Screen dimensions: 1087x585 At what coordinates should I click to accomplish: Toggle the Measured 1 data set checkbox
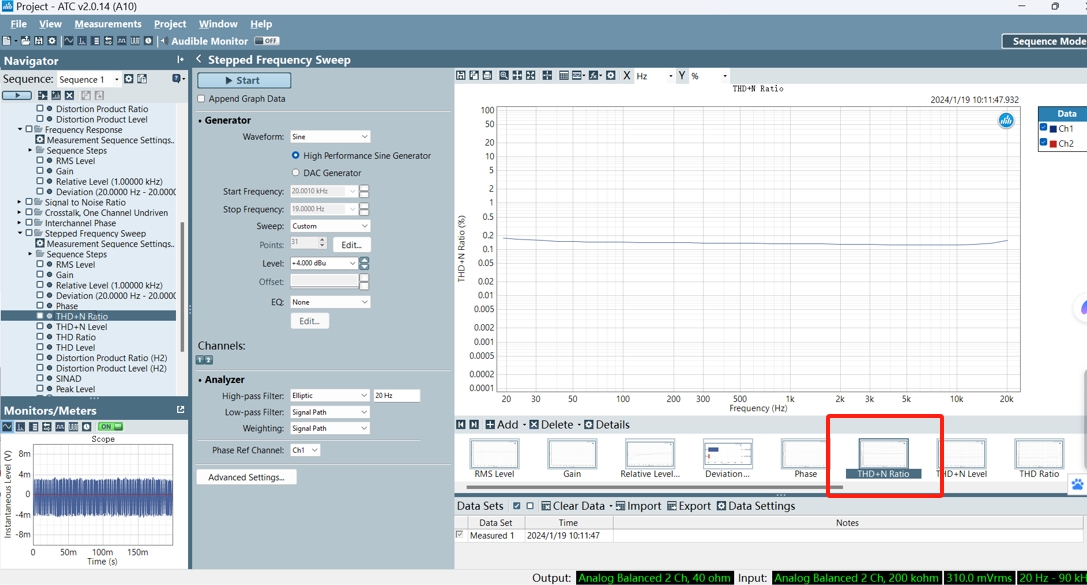pyautogui.click(x=460, y=535)
